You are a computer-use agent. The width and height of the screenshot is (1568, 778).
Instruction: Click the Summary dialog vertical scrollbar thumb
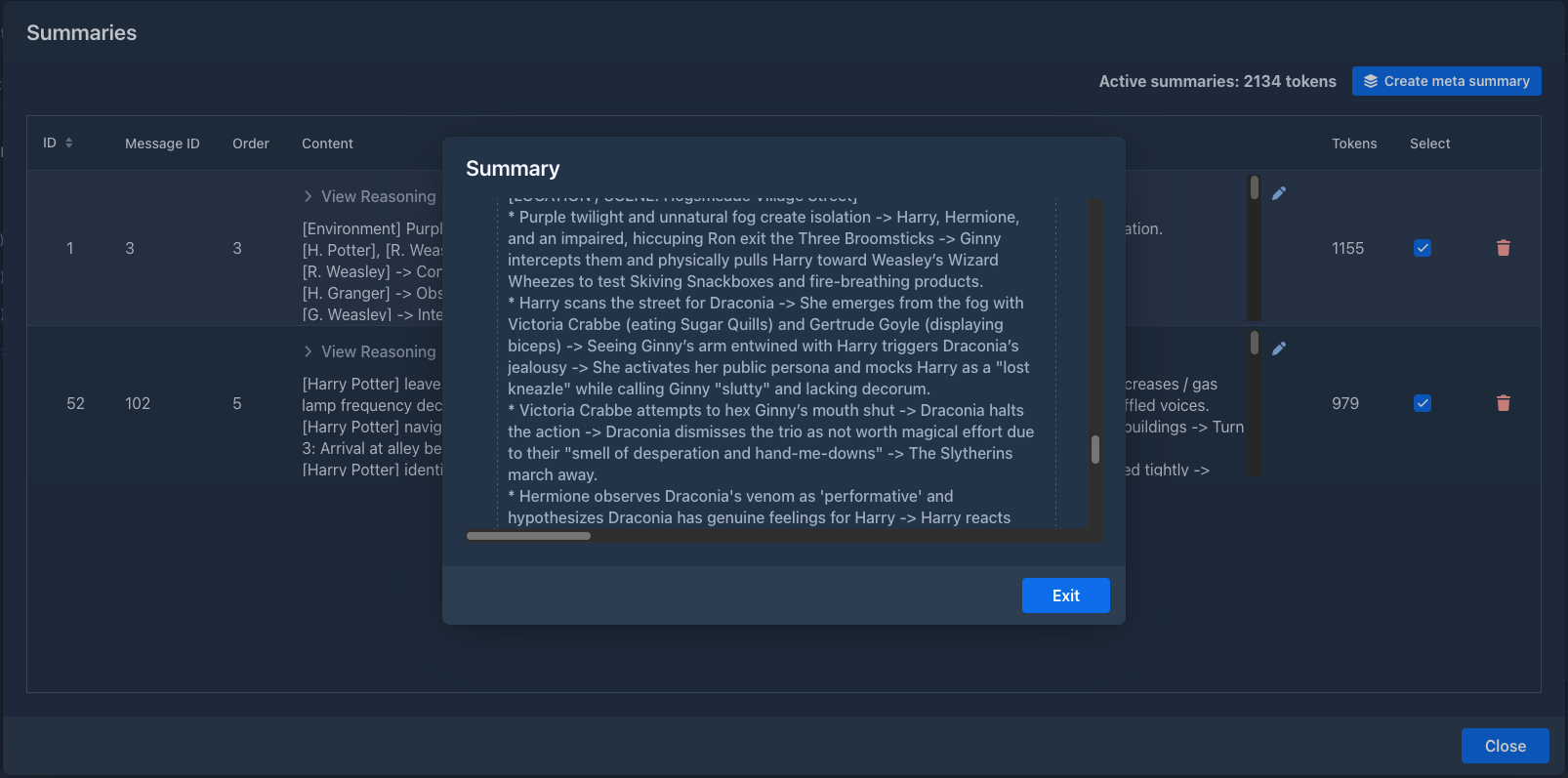pos(1095,449)
